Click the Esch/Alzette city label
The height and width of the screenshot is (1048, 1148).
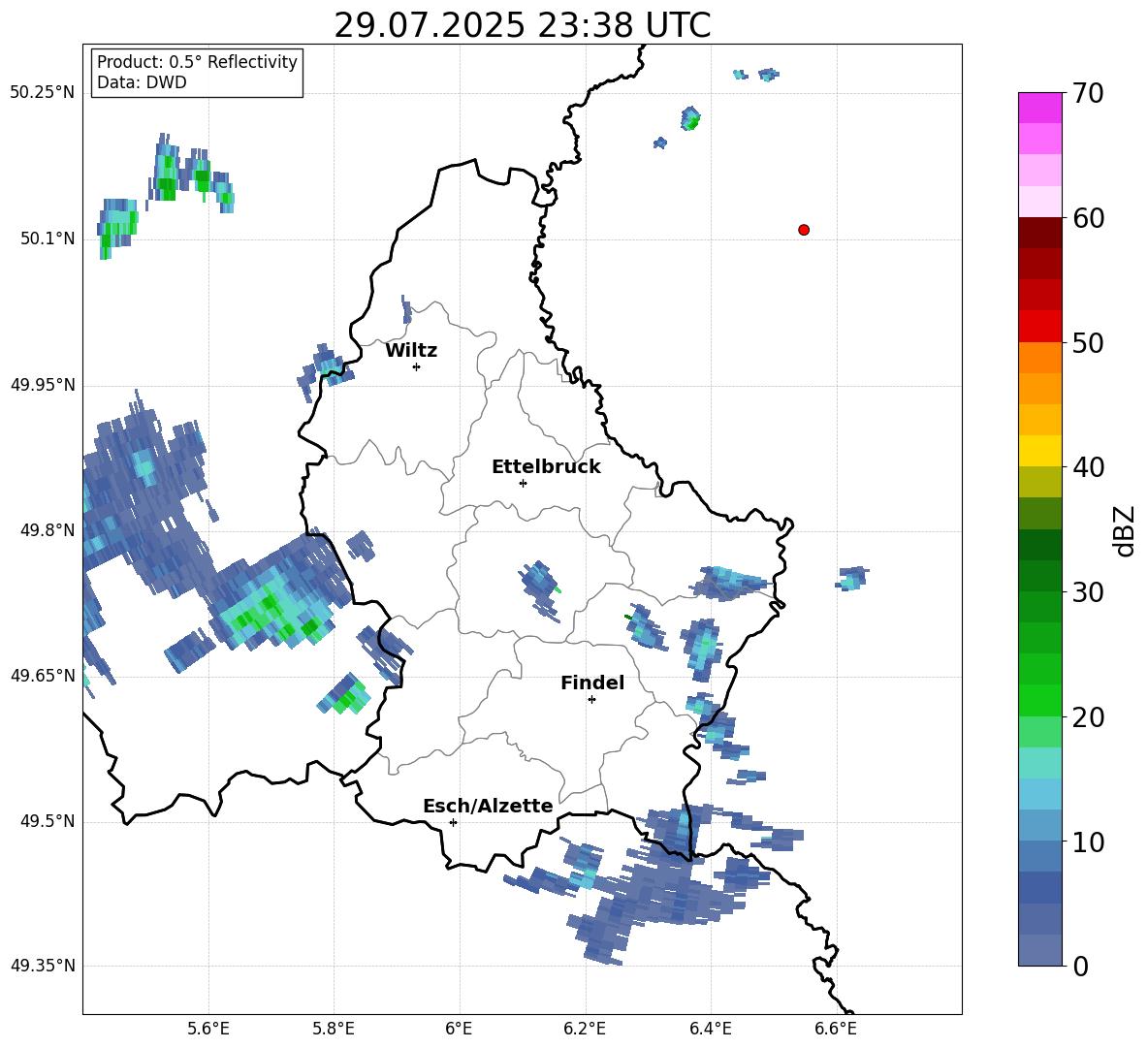[x=488, y=806]
